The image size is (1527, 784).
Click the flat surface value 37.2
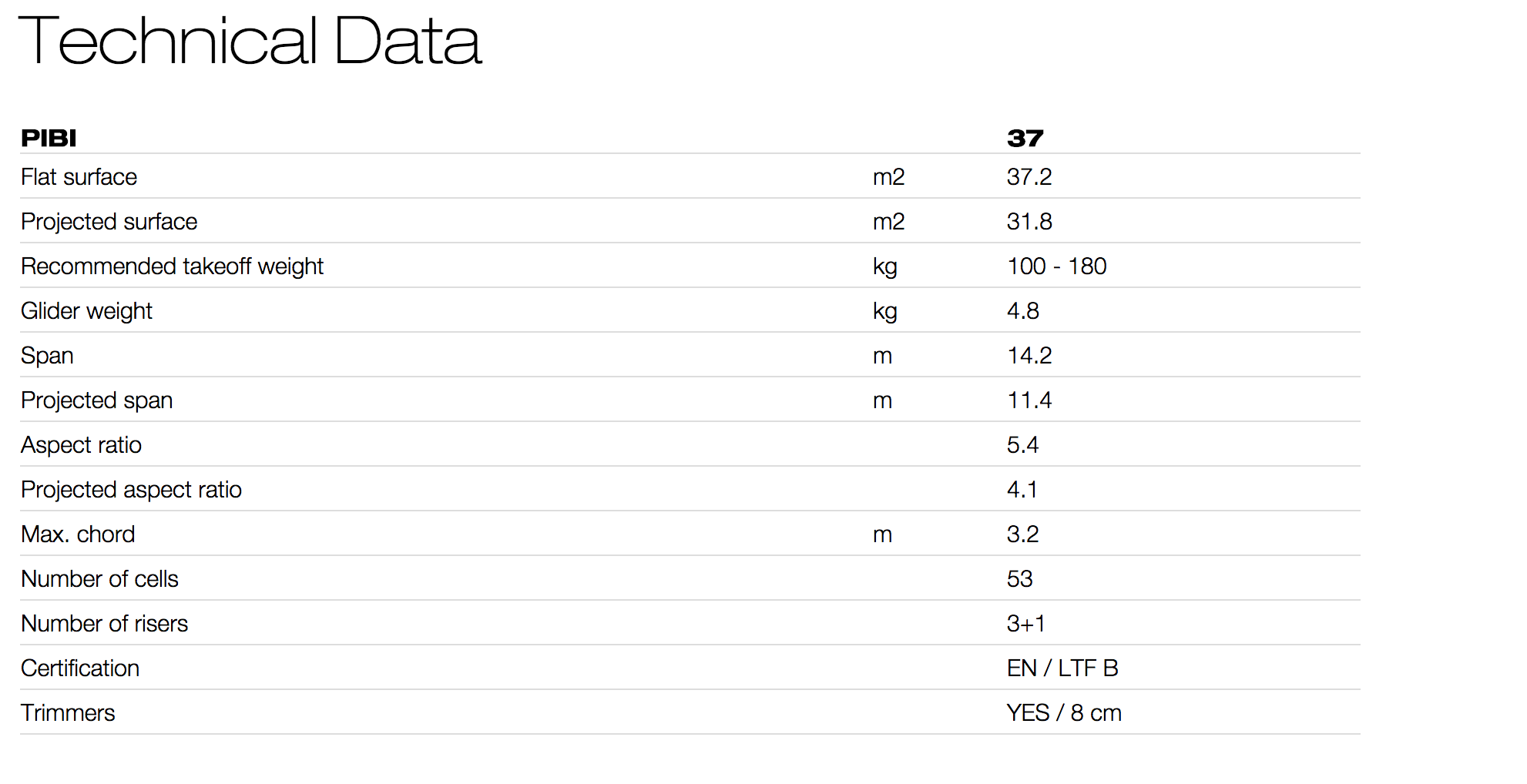point(1029,177)
